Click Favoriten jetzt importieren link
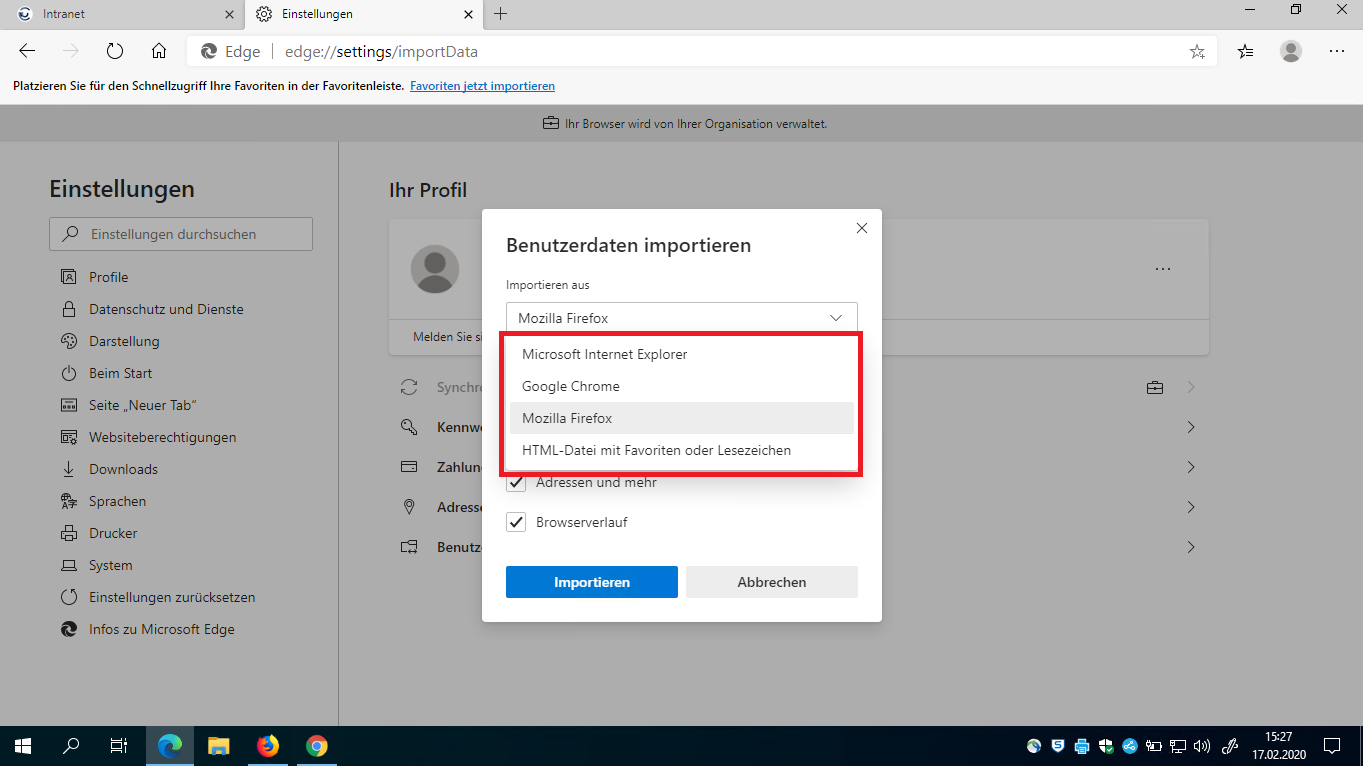 point(482,86)
